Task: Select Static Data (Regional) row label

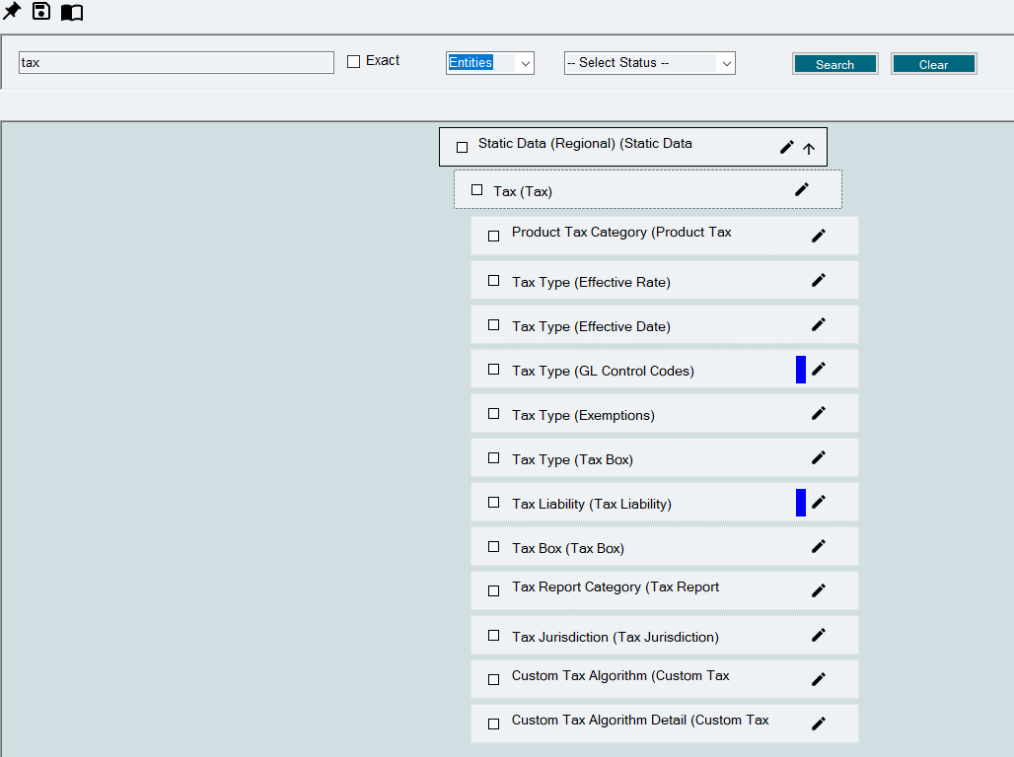Action: pyautogui.click(x=585, y=144)
